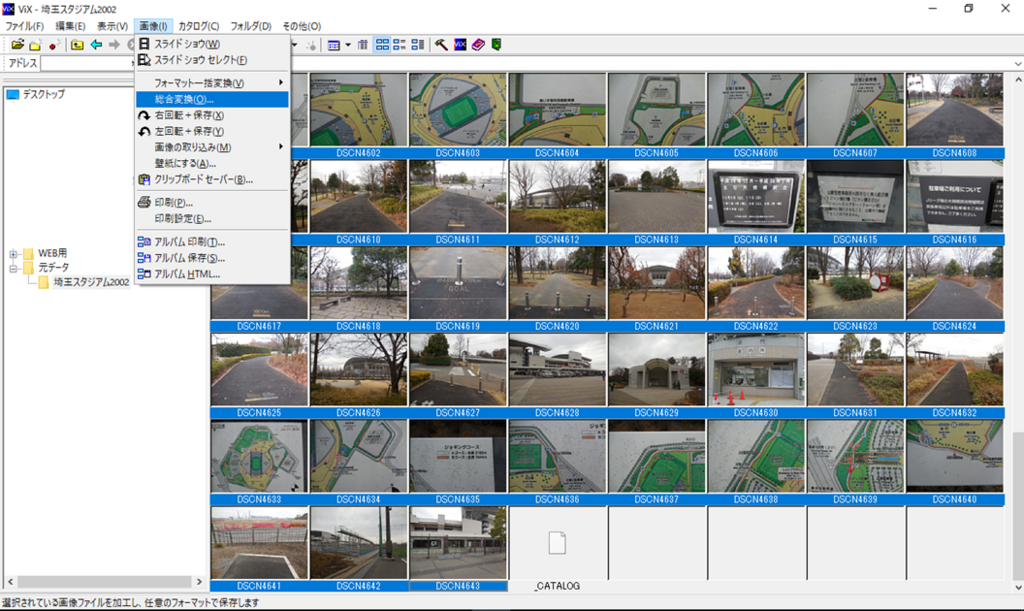Viewport: 1024px width, 611px height.
Task: Select thumbnail view mode icon
Action: [382, 45]
